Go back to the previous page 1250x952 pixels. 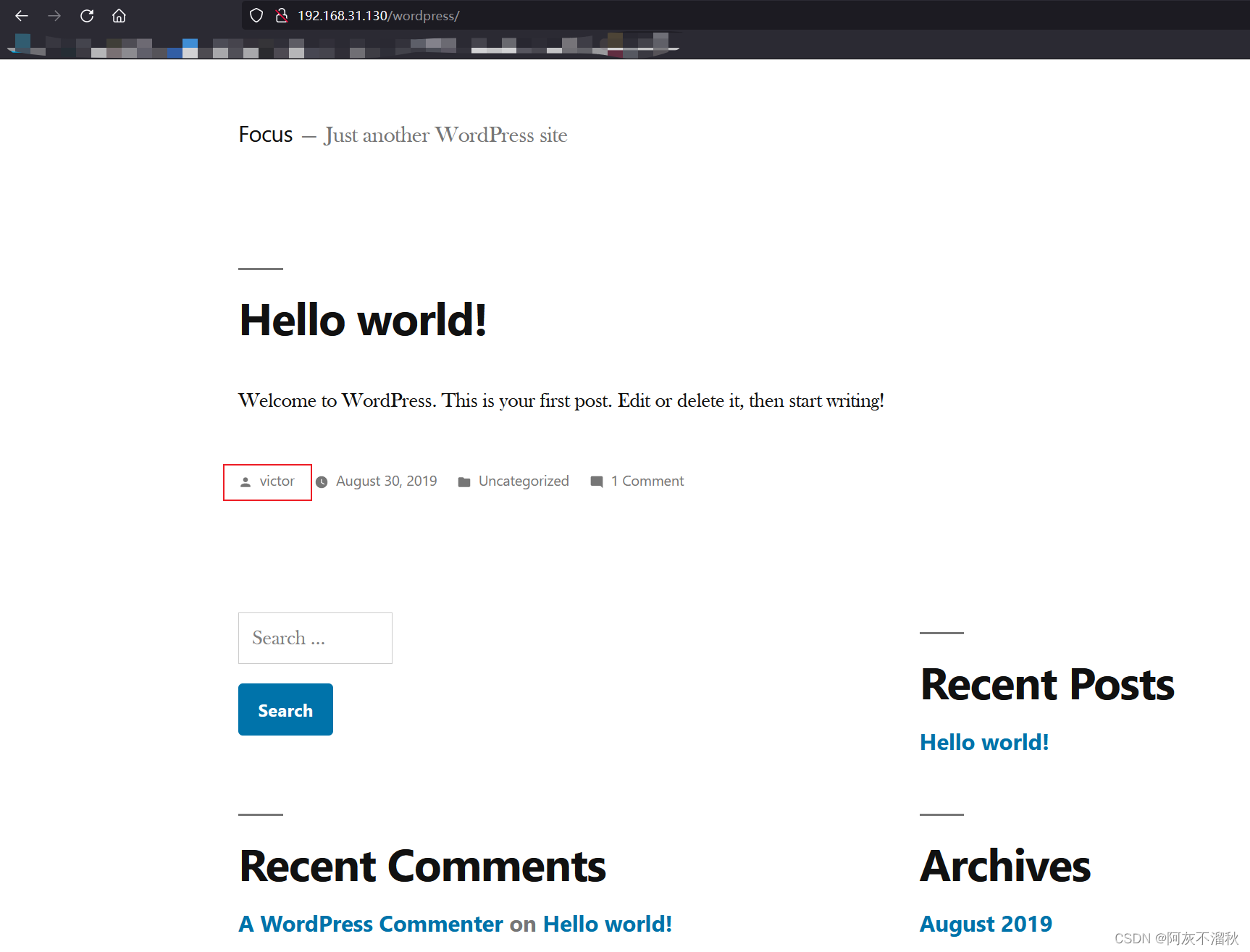(22, 15)
